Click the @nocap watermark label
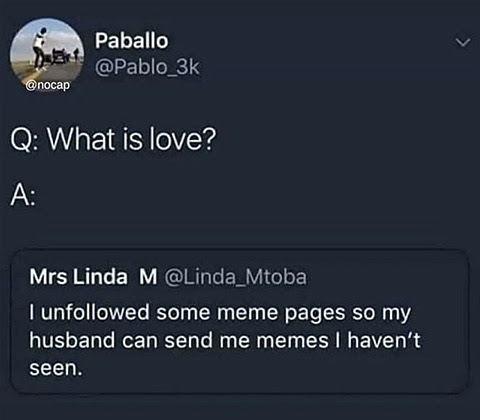Image resolution: width=480 pixels, height=420 pixels. pos(48,85)
